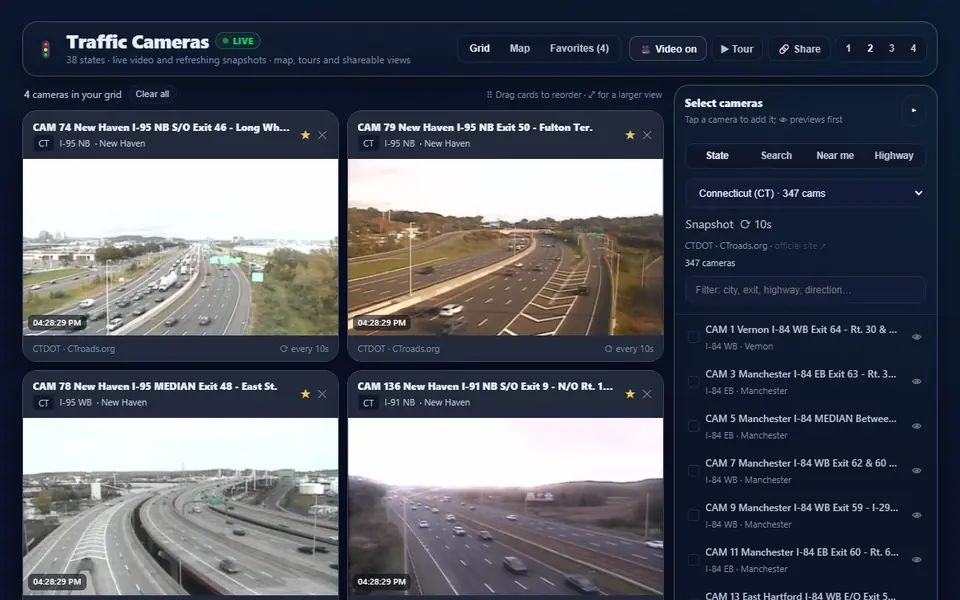Unfavorite CAM 78 with its star icon
This screenshot has width=960, height=600.
(x=305, y=394)
